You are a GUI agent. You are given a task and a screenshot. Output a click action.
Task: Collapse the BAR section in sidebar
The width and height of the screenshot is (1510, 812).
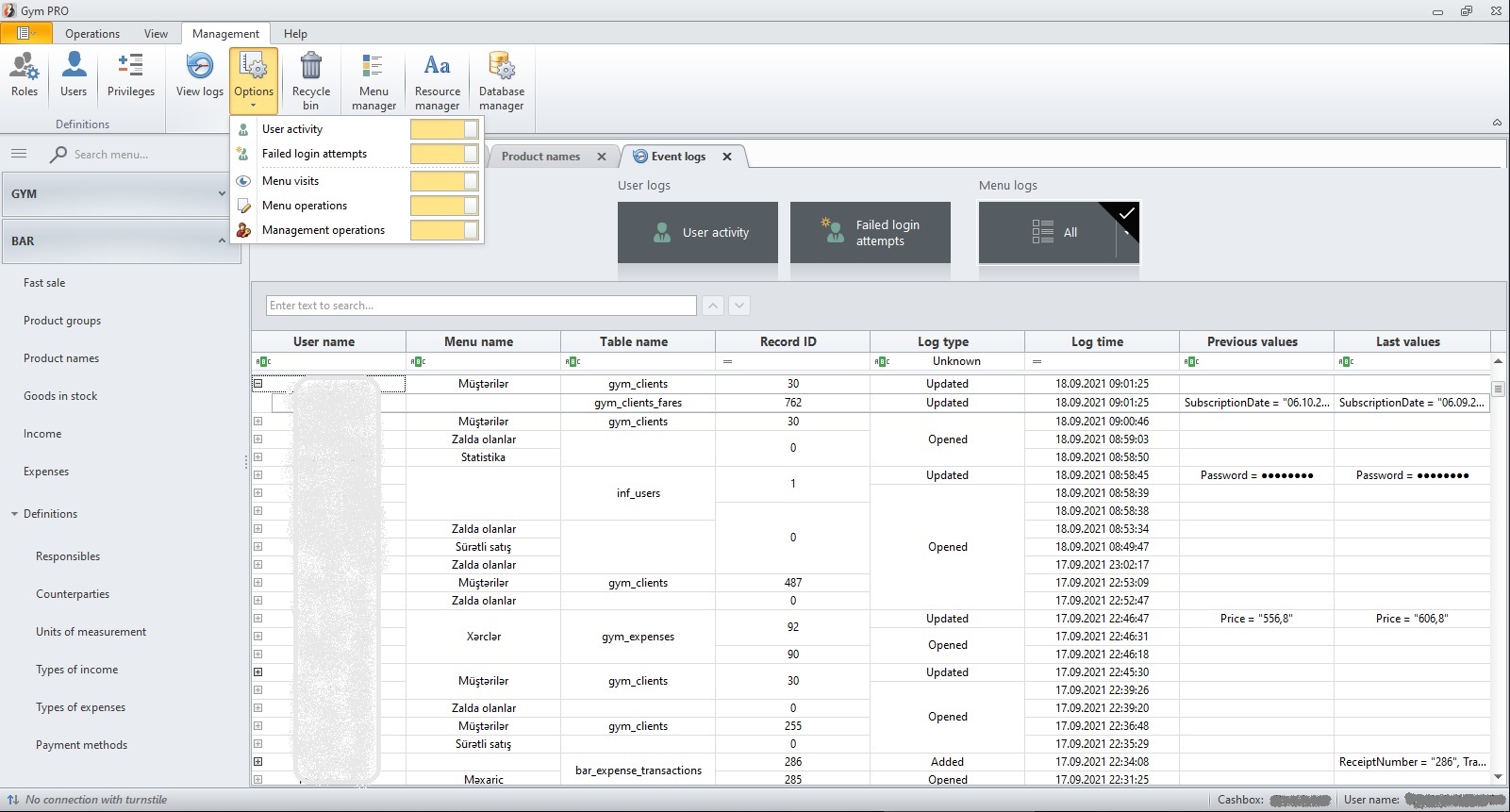coord(221,240)
